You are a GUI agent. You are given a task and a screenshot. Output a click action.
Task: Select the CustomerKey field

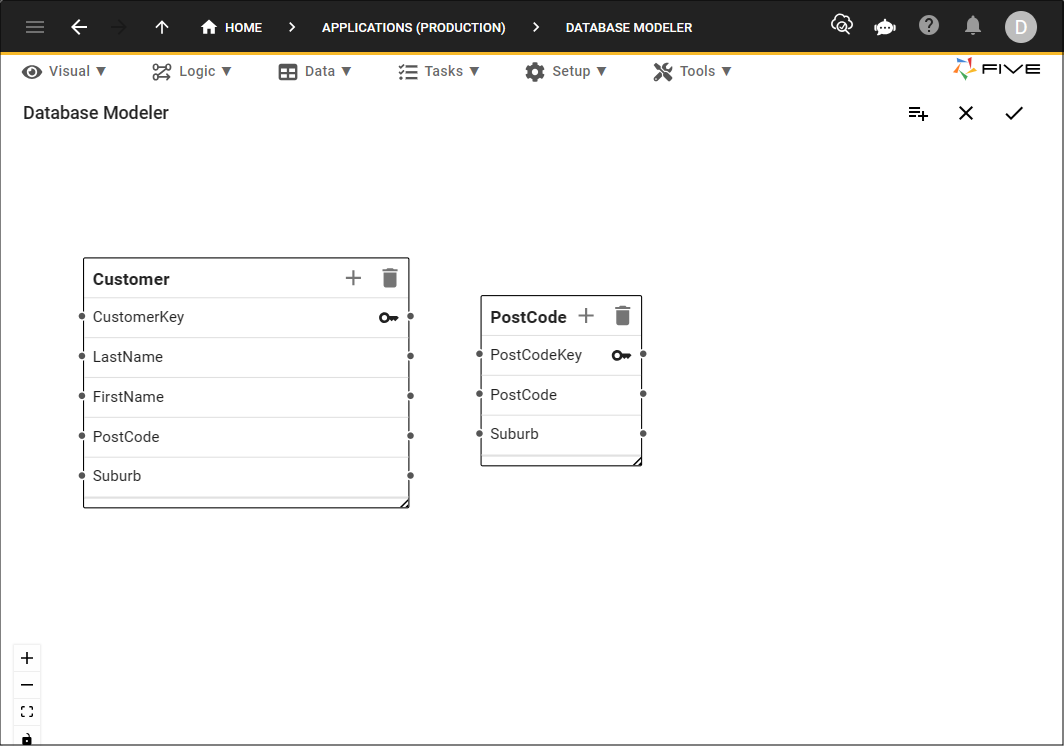(246, 317)
